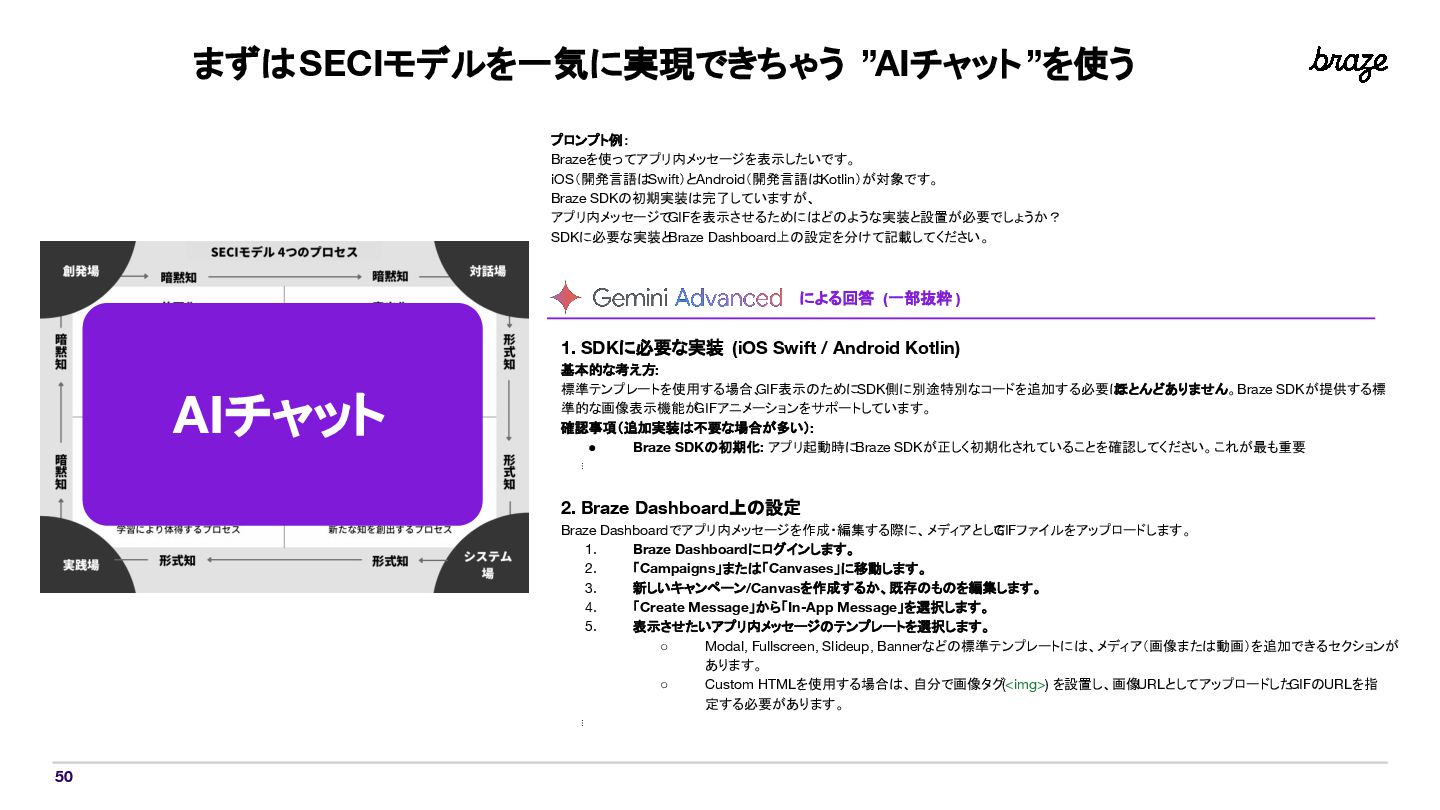Click the slide number 50
The image size is (1440, 810).
64,777
